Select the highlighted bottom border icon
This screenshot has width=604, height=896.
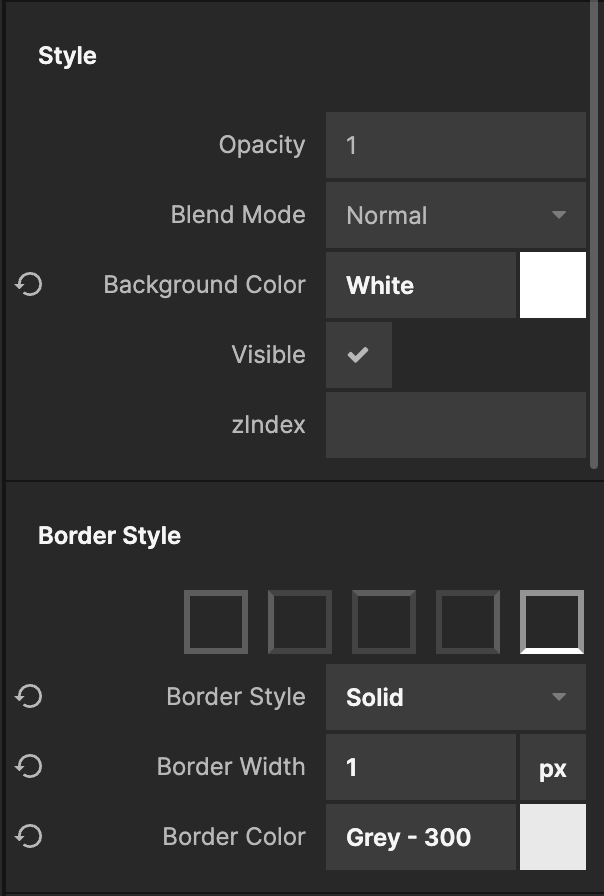point(552,622)
